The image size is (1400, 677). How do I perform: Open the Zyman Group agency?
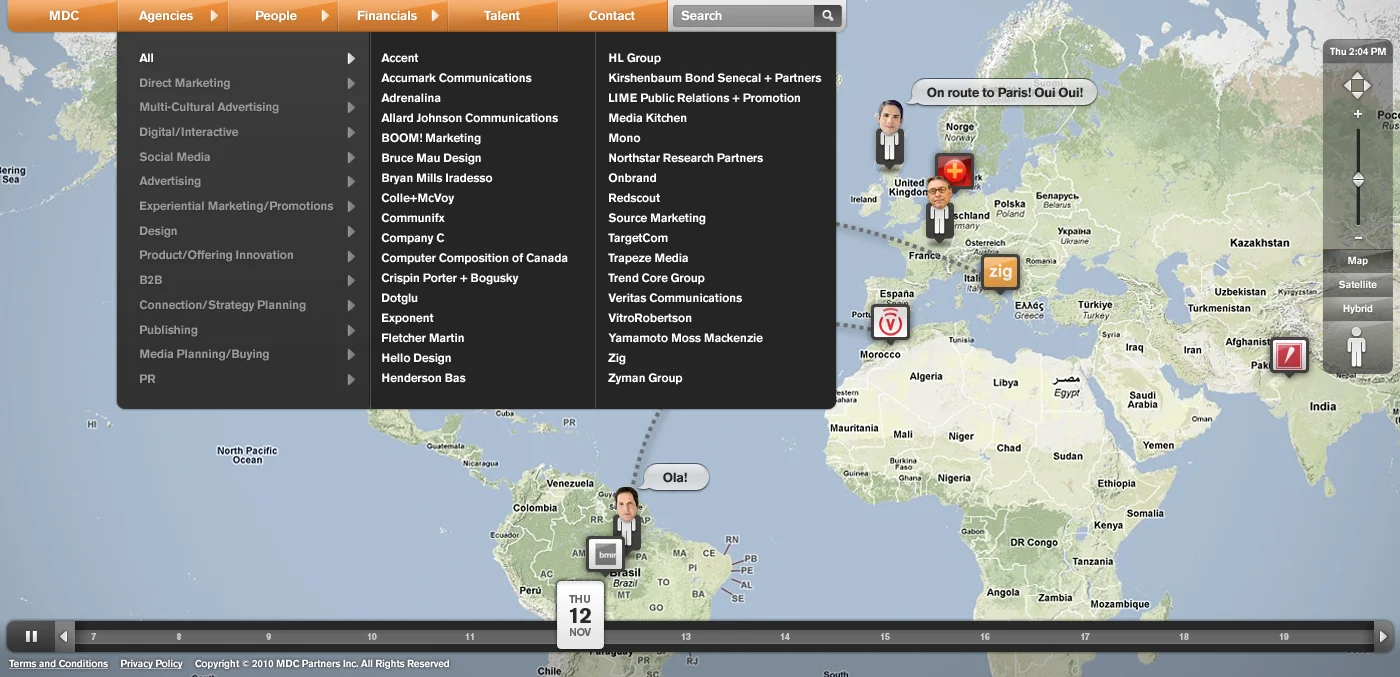click(645, 378)
